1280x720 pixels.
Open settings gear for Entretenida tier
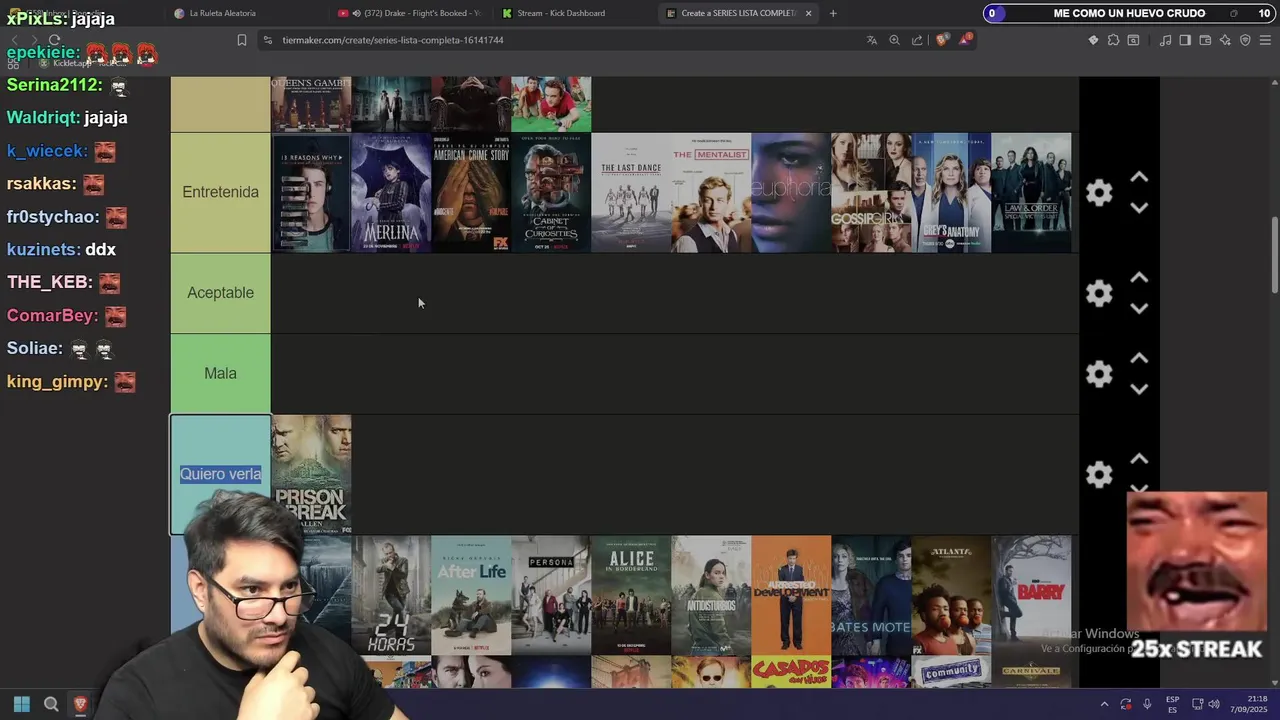(1099, 193)
